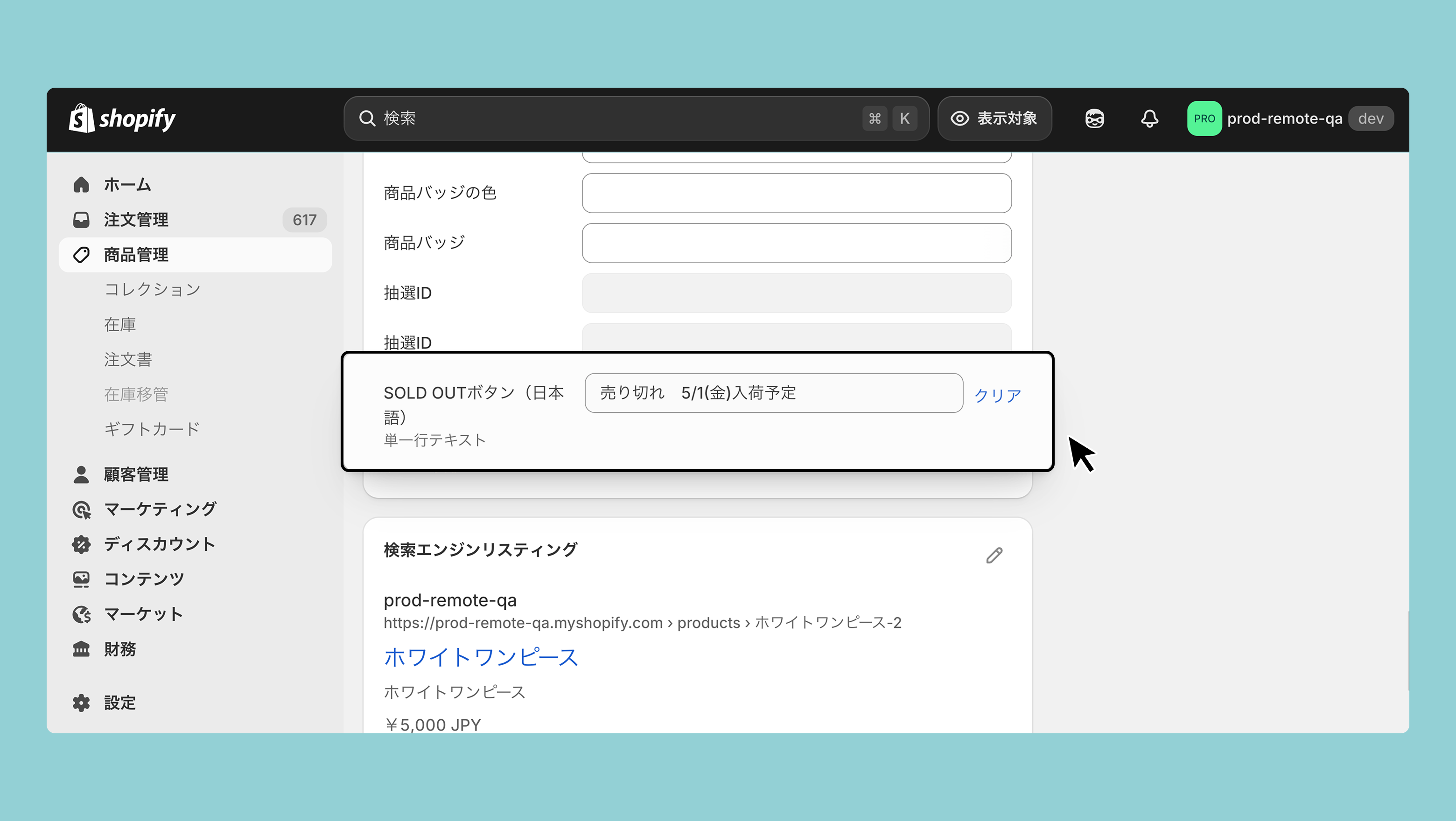Focus the 商品バッジの色 input field
This screenshot has height=821, width=1456.
[797, 193]
